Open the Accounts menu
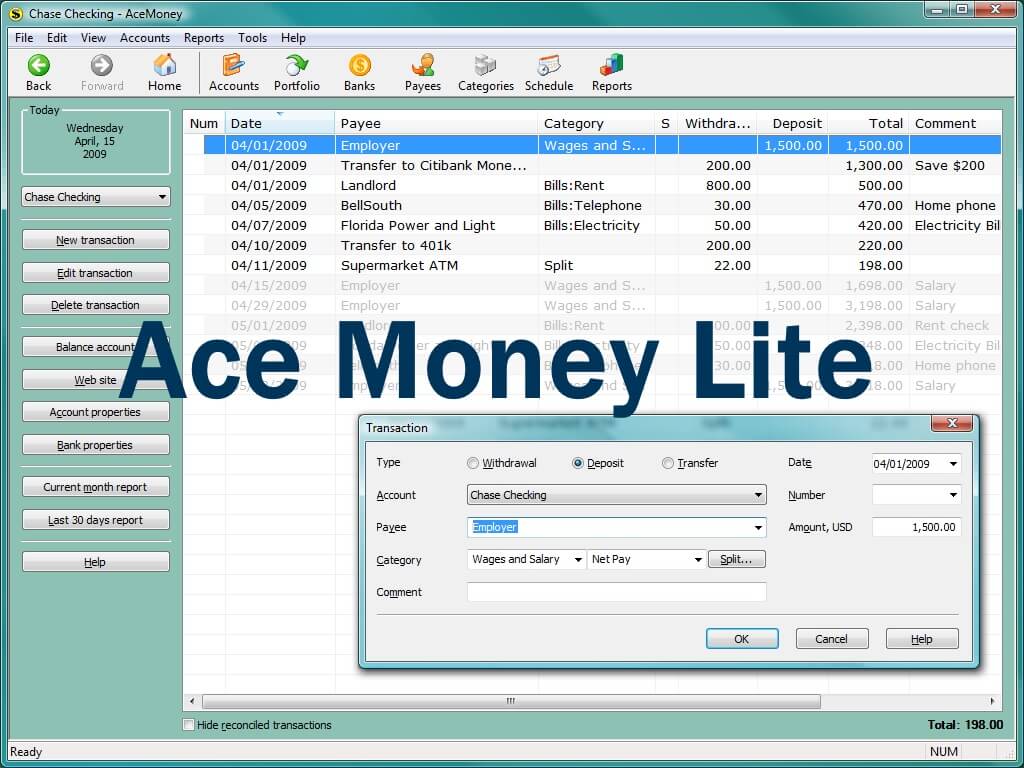The image size is (1024, 768). tap(145, 38)
